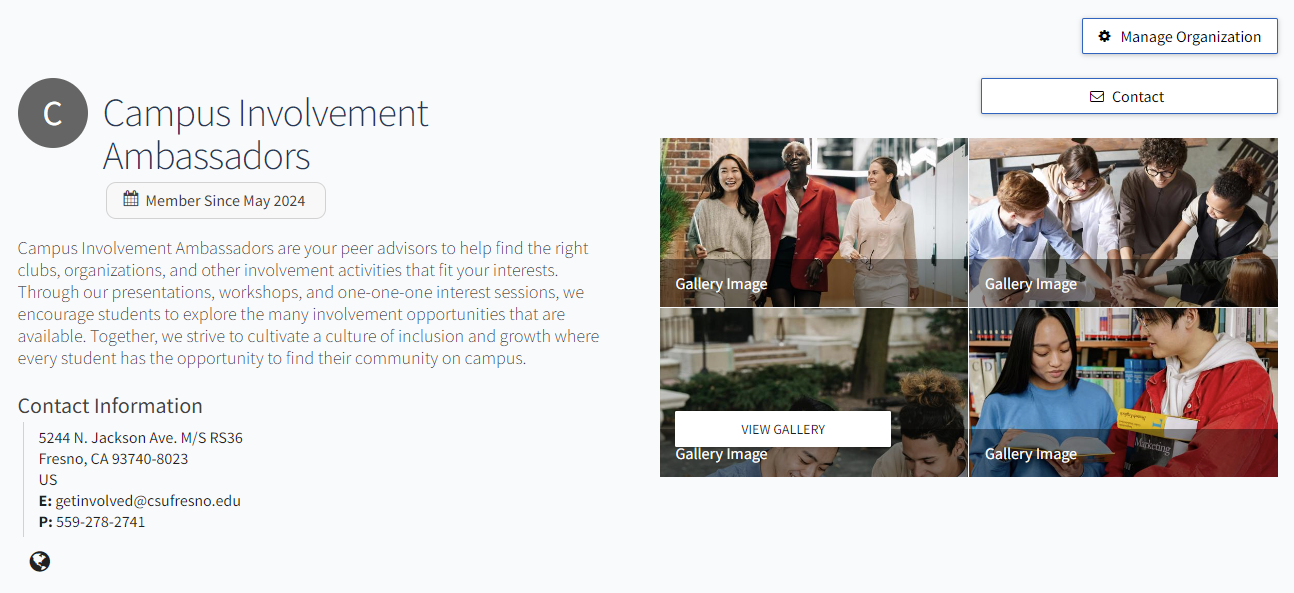The width and height of the screenshot is (1294, 593).
Task: Open the photo of hands stacked together
Action: (x=1123, y=222)
